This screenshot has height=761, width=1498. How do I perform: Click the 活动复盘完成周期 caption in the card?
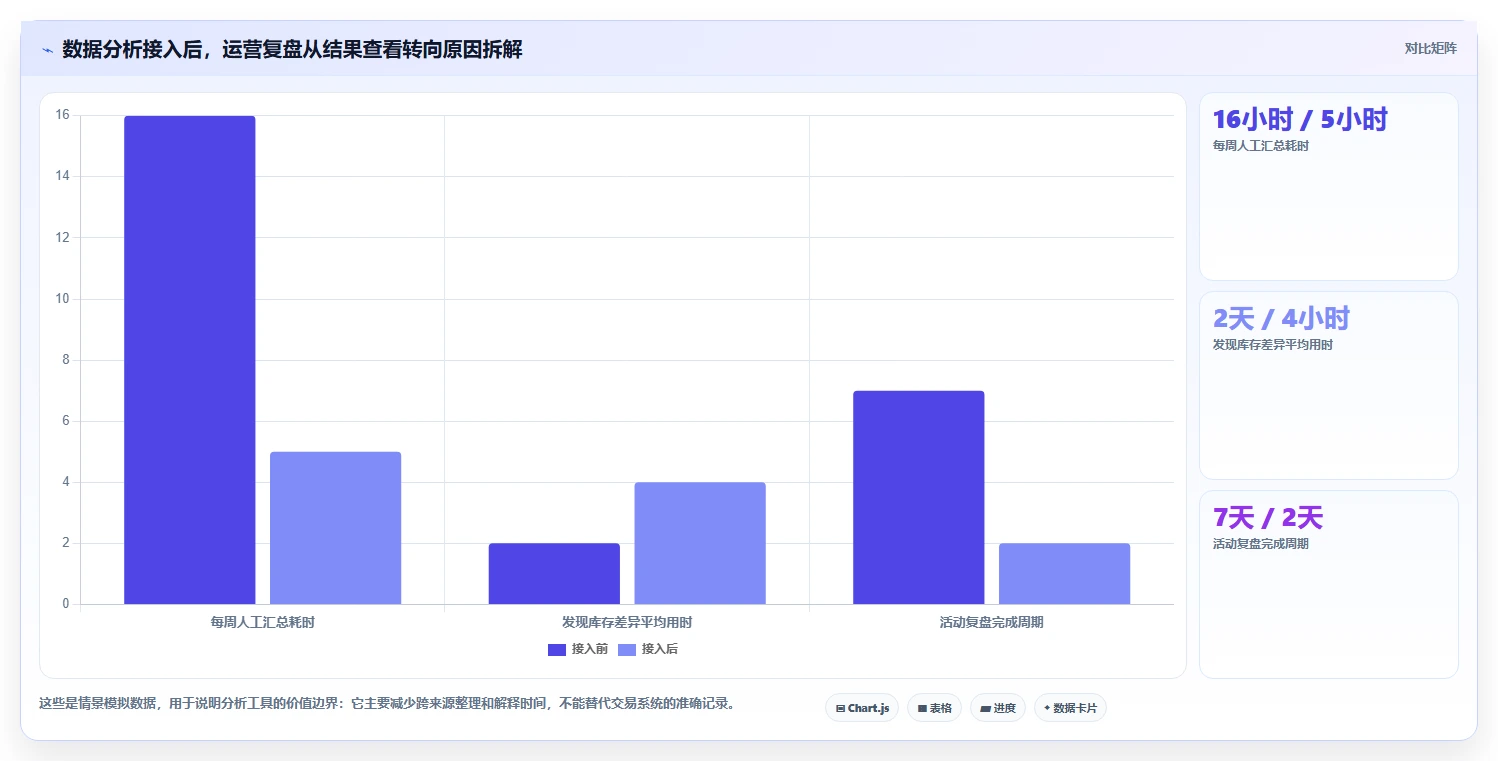(x=1261, y=544)
